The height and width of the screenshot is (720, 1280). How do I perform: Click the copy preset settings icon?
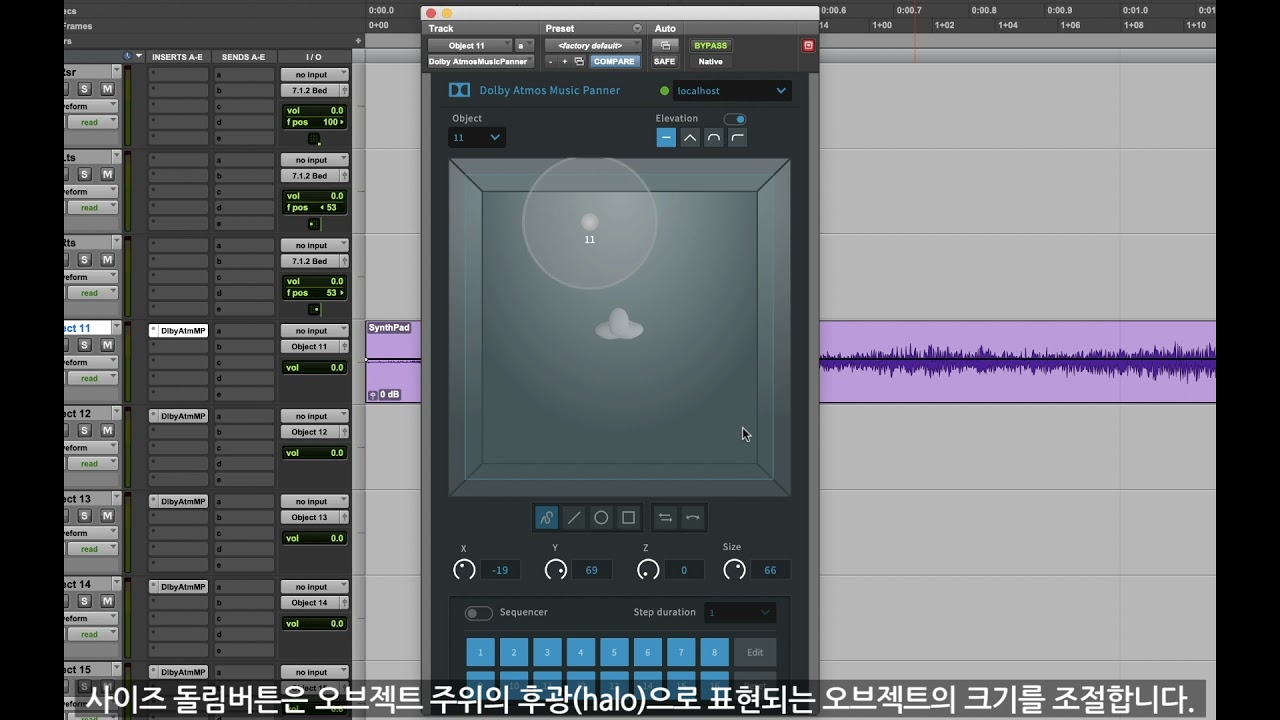pyautogui.click(x=579, y=62)
